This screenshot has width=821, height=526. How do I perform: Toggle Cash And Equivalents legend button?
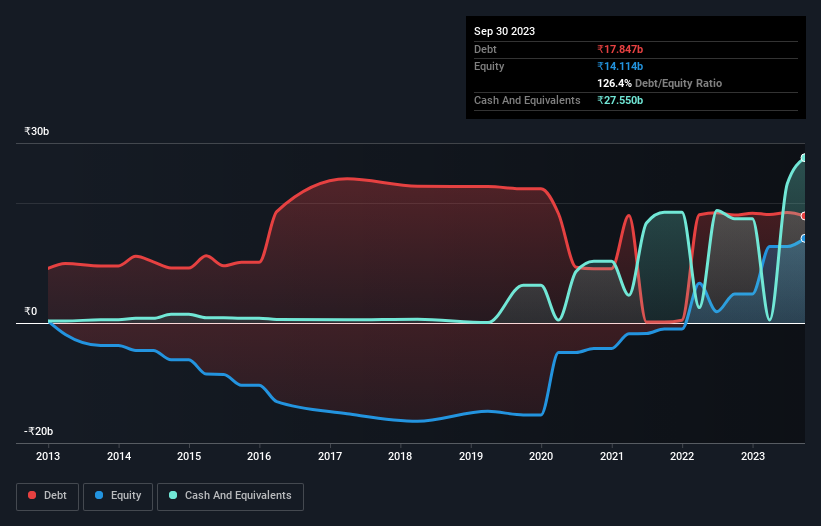tap(230, 496)
